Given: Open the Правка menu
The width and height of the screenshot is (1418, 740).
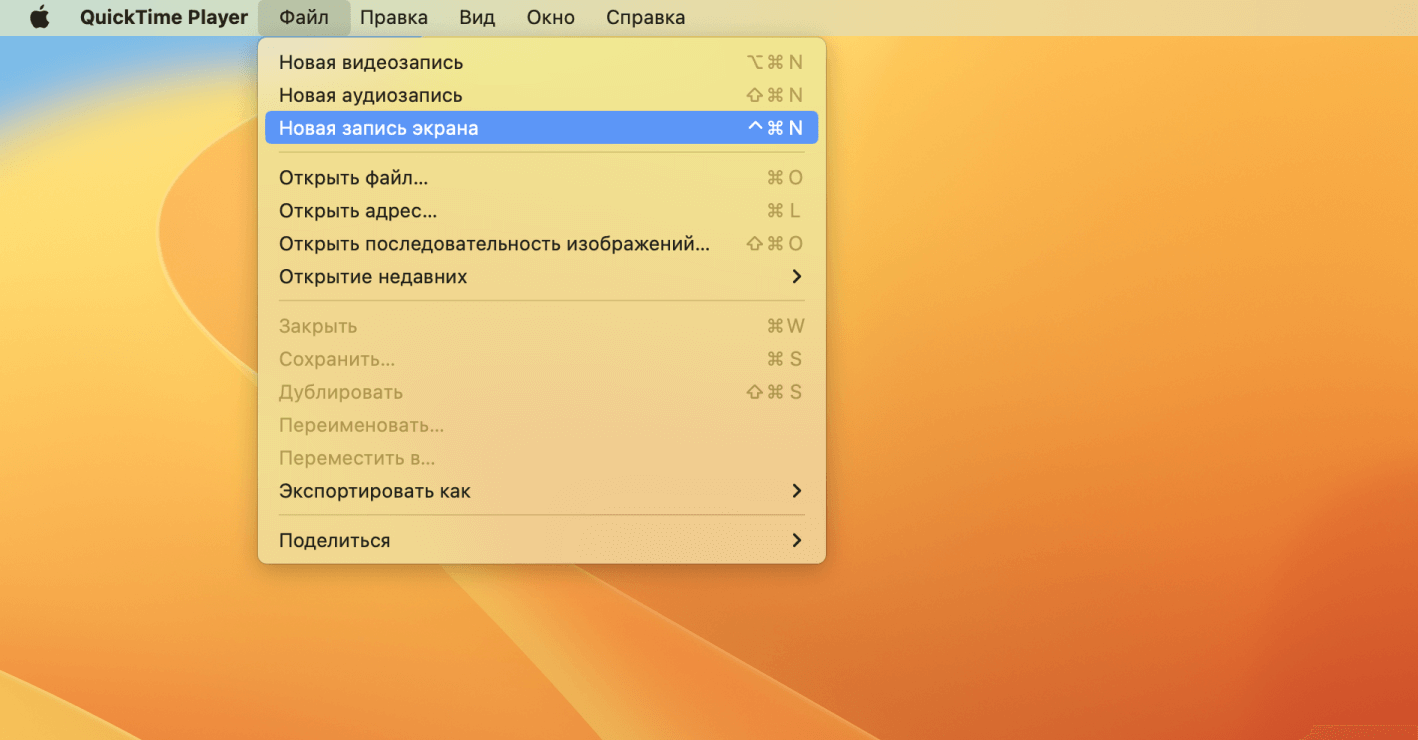Looking at the screenshot, I should 394,17.
